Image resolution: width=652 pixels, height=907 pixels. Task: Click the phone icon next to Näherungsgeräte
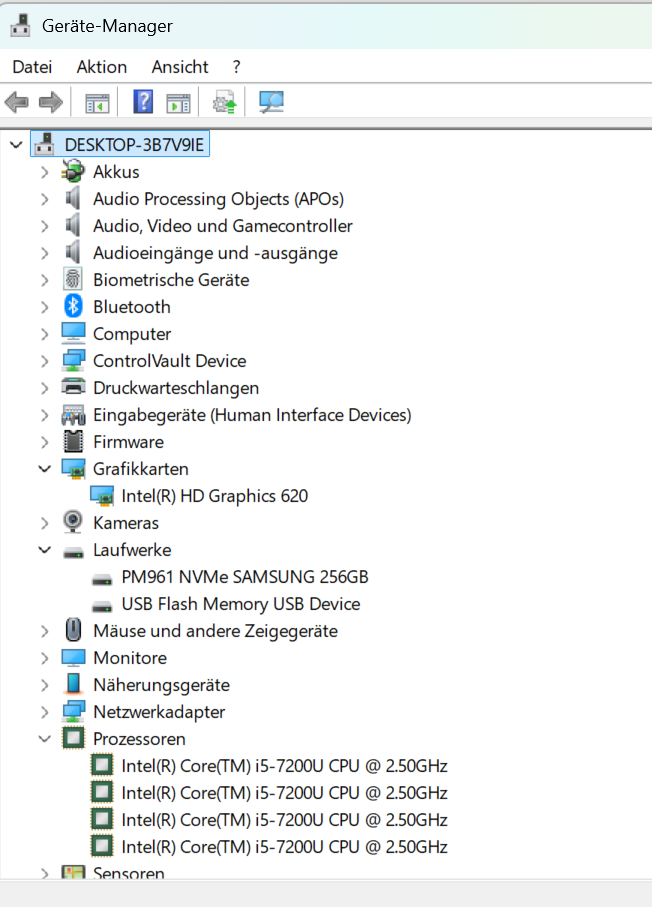click(x=73, y=684)
